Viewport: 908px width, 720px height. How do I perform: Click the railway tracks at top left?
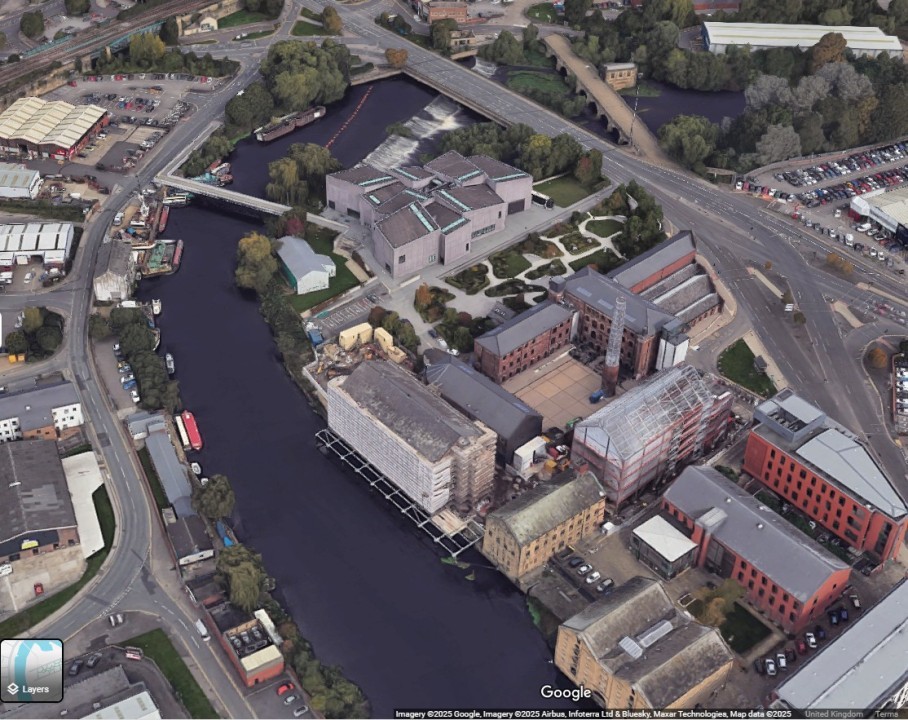[x=90, y=40]
